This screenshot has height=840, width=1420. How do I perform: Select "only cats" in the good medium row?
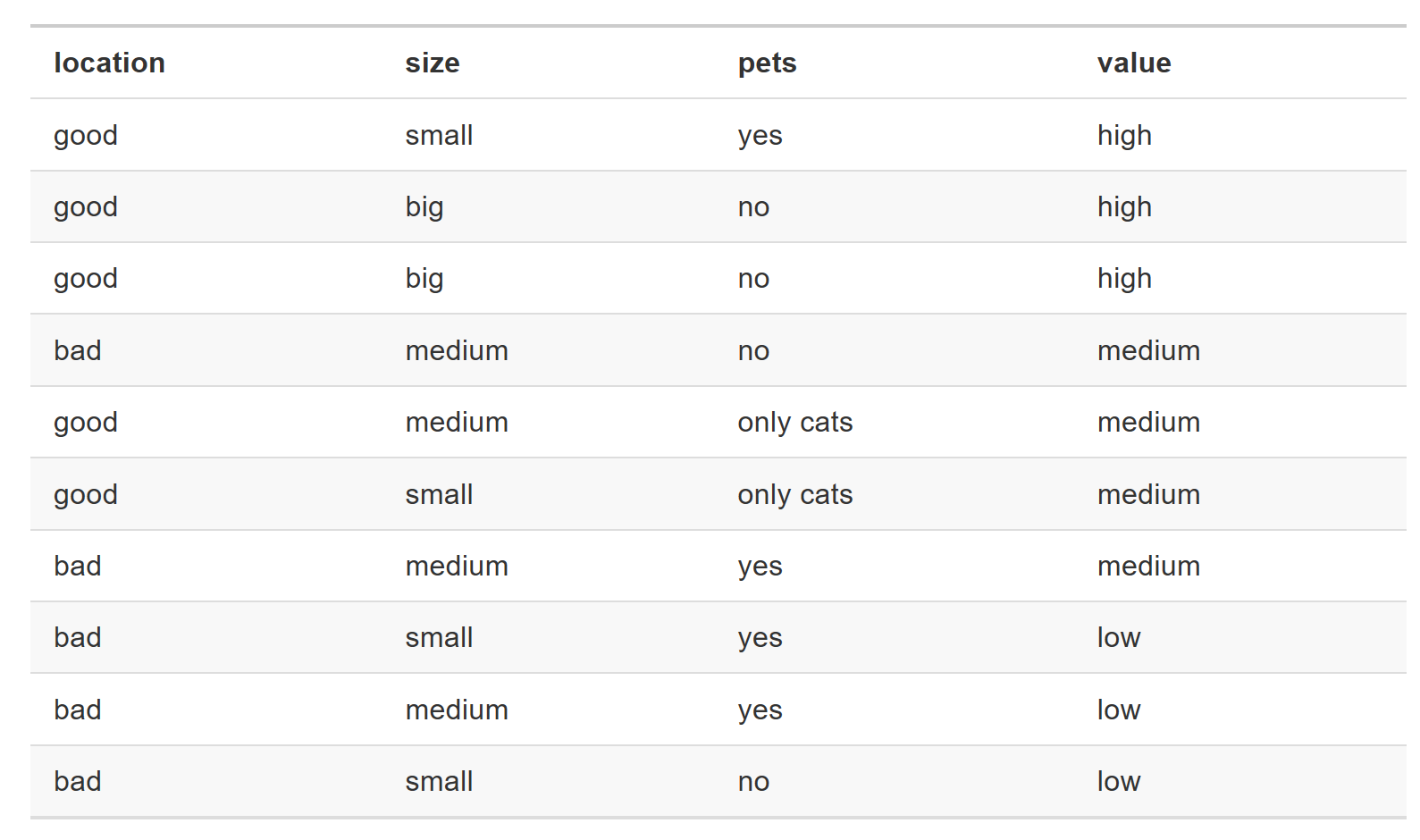(795, 422)
